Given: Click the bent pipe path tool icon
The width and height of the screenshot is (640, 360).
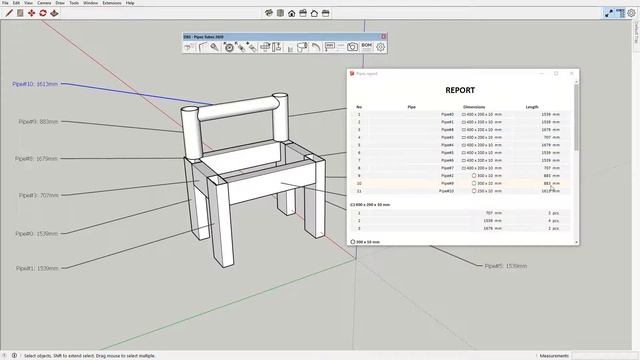Looking at the screenshot, I should [x=203, y=47].
